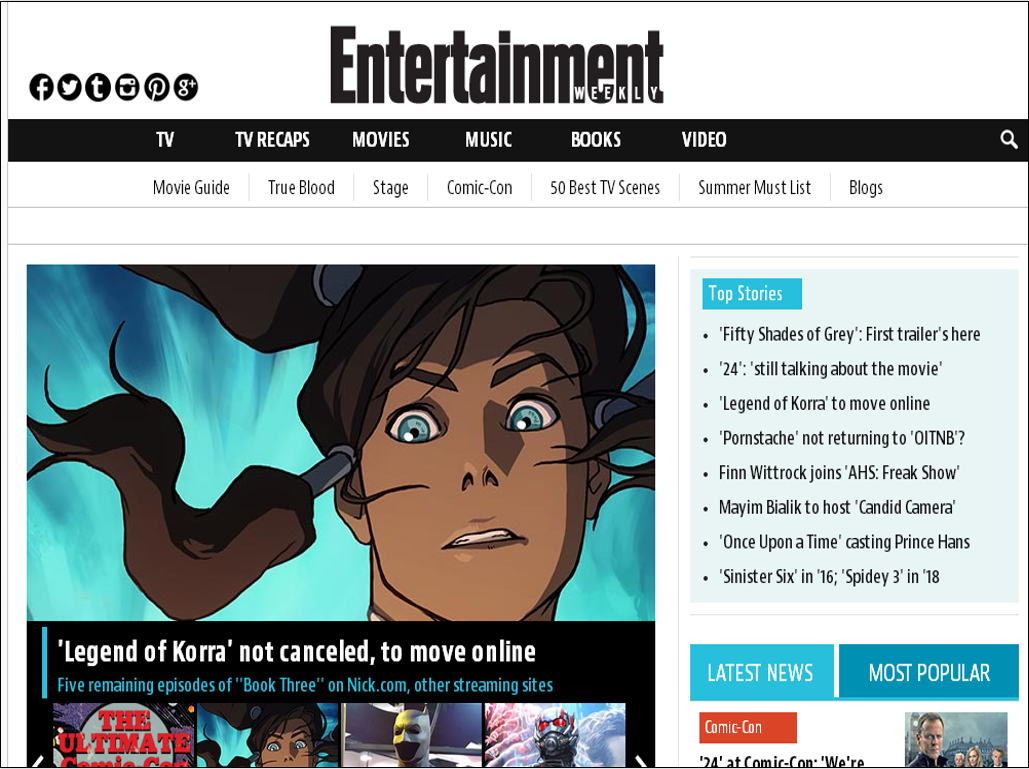This screenshot has height=769, width=1029.
Task: Select the Korra carousel thumbnail
Action: (x=268, y=735)
